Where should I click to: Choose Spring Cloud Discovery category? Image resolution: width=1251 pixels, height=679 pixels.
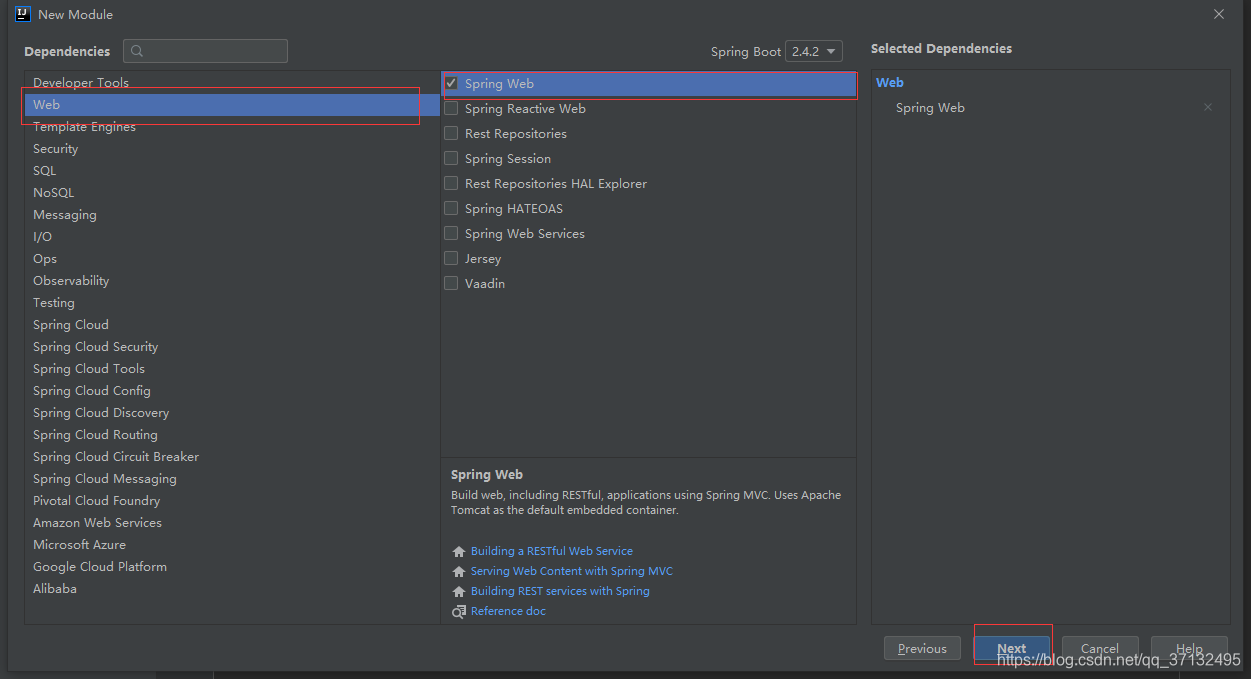click(x=232, y=413)
